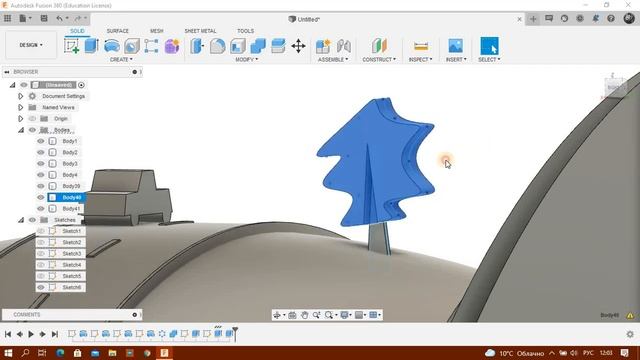This screenshot has width=640, height=360.
Task: Open the Create dropdown menu
Action: click(x=121, y=60)
